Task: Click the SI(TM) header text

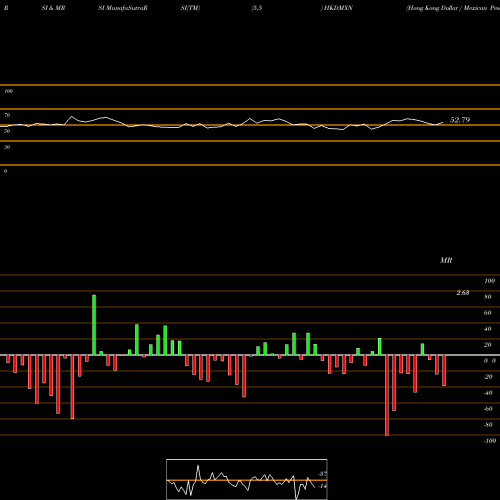Action: 190,8
